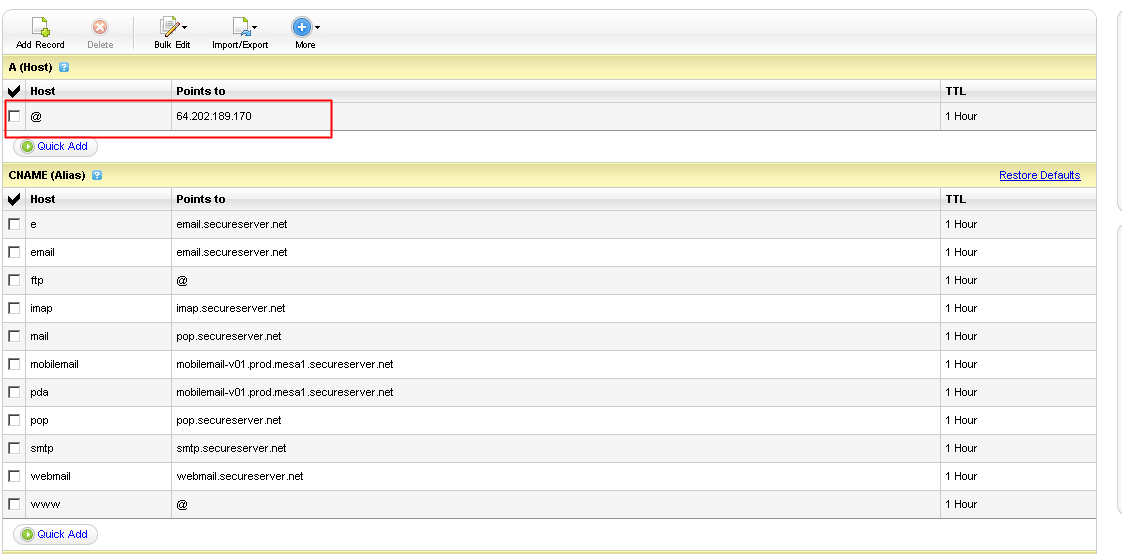
Task: Click email.secureserver.net in the email row
Action: 232,252
